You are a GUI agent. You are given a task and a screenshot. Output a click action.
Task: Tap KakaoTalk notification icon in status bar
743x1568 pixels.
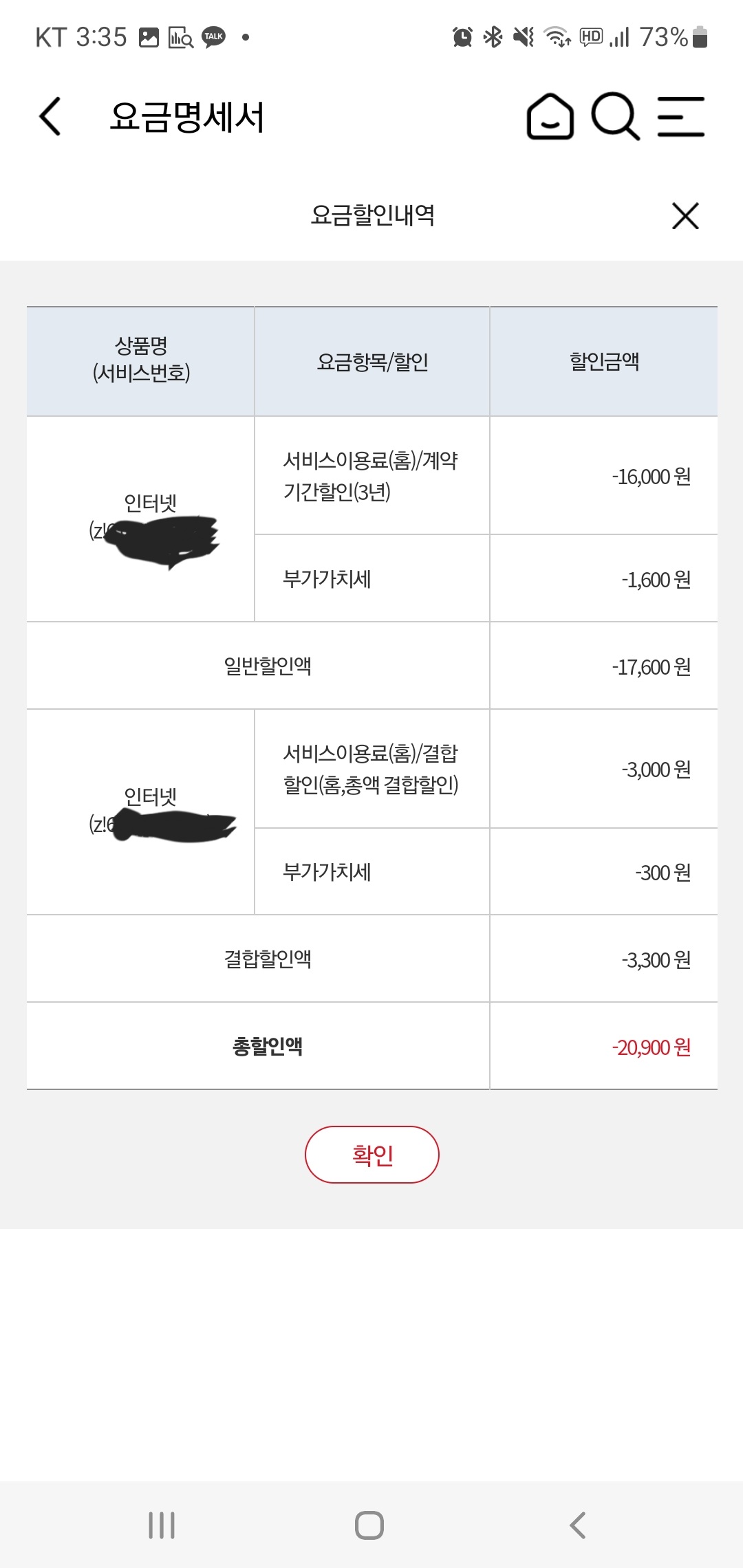[x=213, y=37]
